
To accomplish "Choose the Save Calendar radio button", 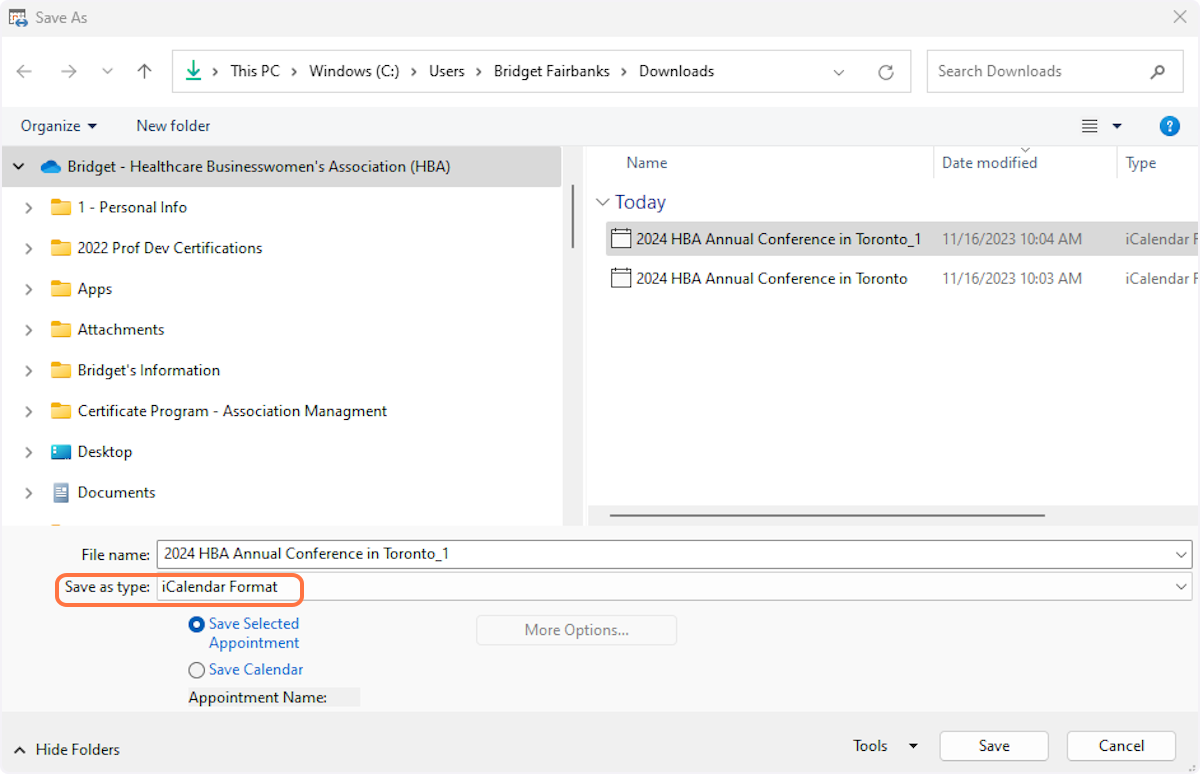I will [197, 670].
